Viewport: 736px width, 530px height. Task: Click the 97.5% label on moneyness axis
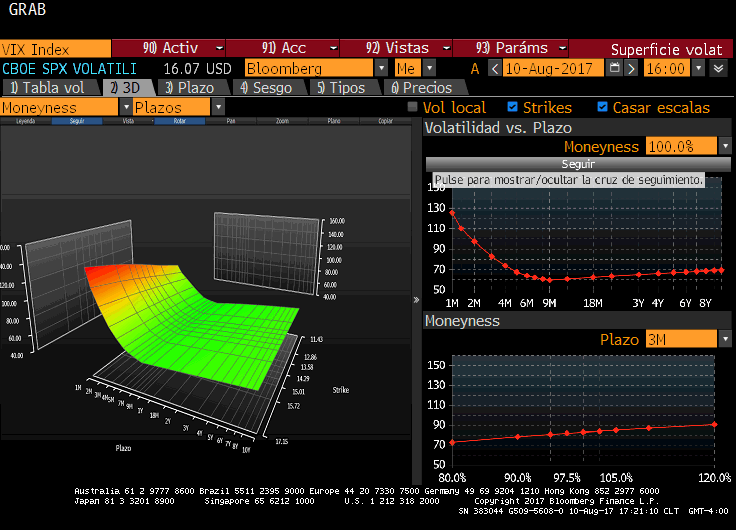coord(567,477)
